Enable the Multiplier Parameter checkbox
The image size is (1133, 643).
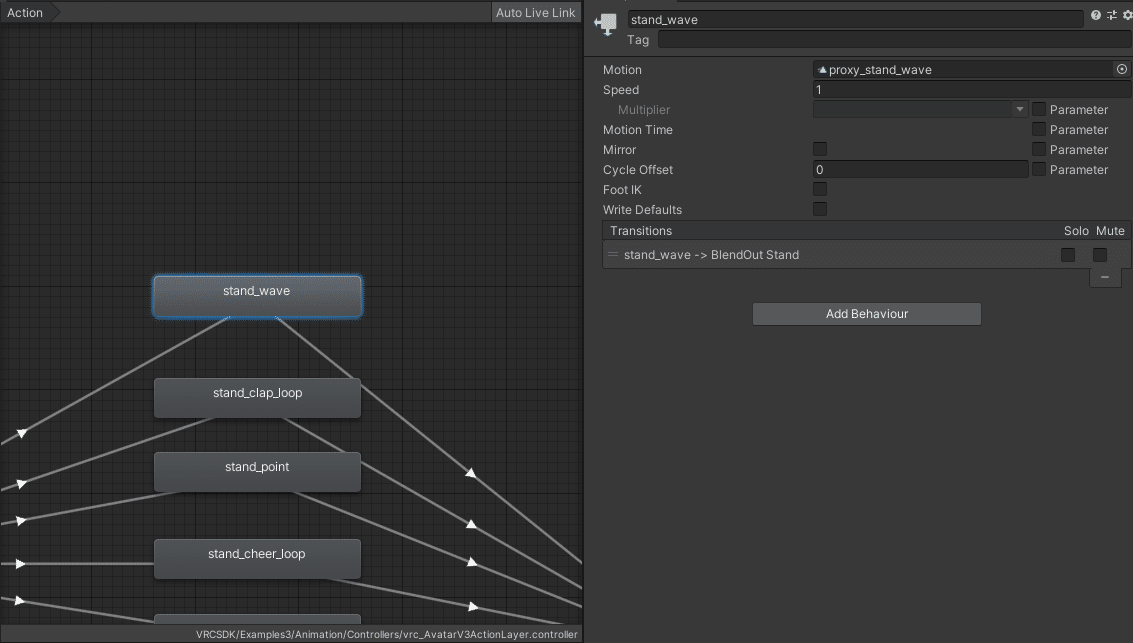tap(1038, 109)
